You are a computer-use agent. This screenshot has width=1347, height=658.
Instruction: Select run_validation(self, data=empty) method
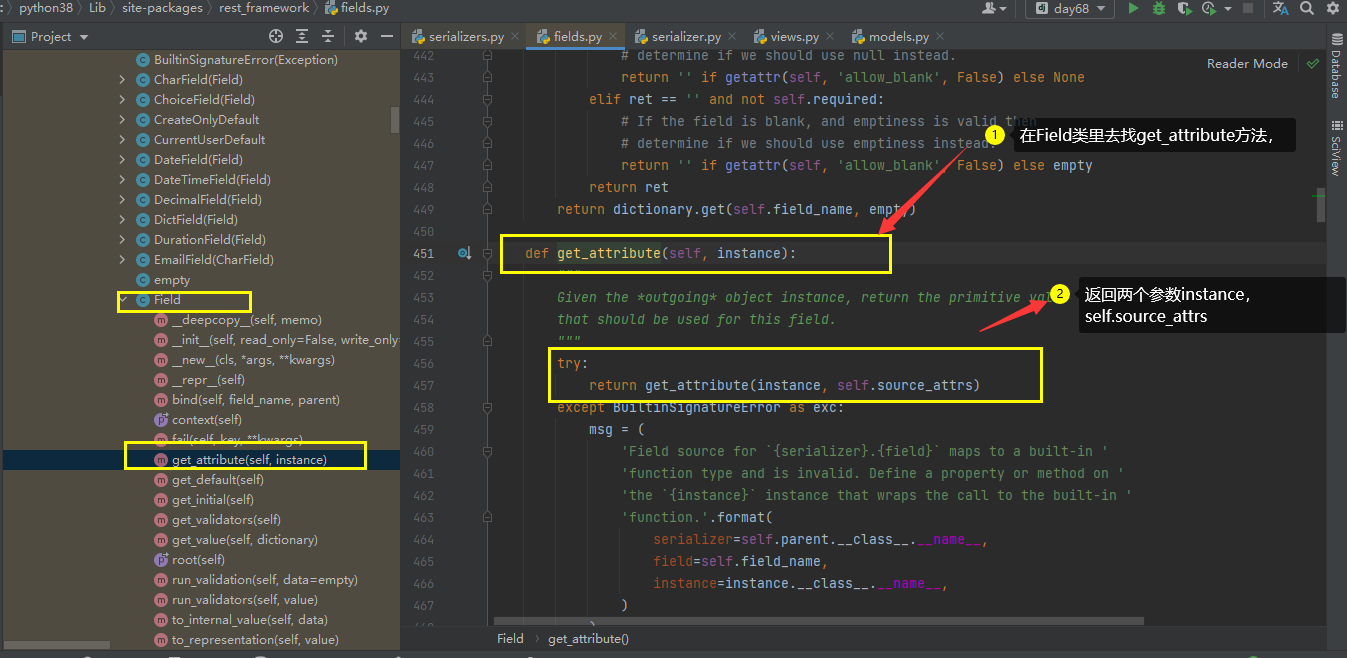point(264,580)
